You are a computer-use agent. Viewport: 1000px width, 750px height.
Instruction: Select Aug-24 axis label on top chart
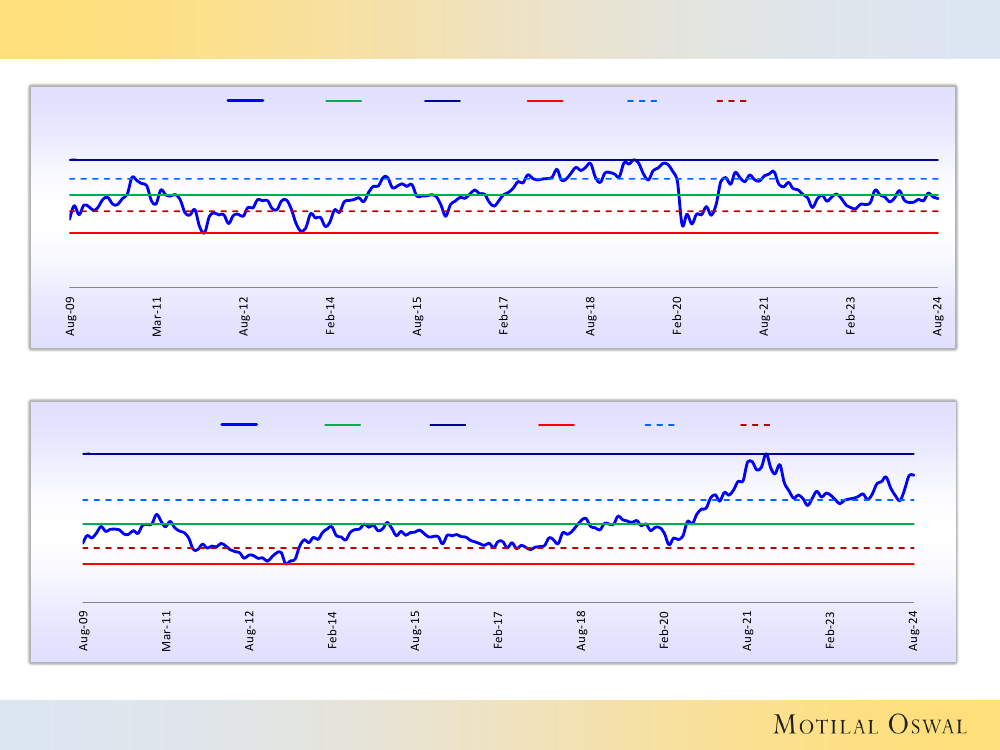[938, 315]
